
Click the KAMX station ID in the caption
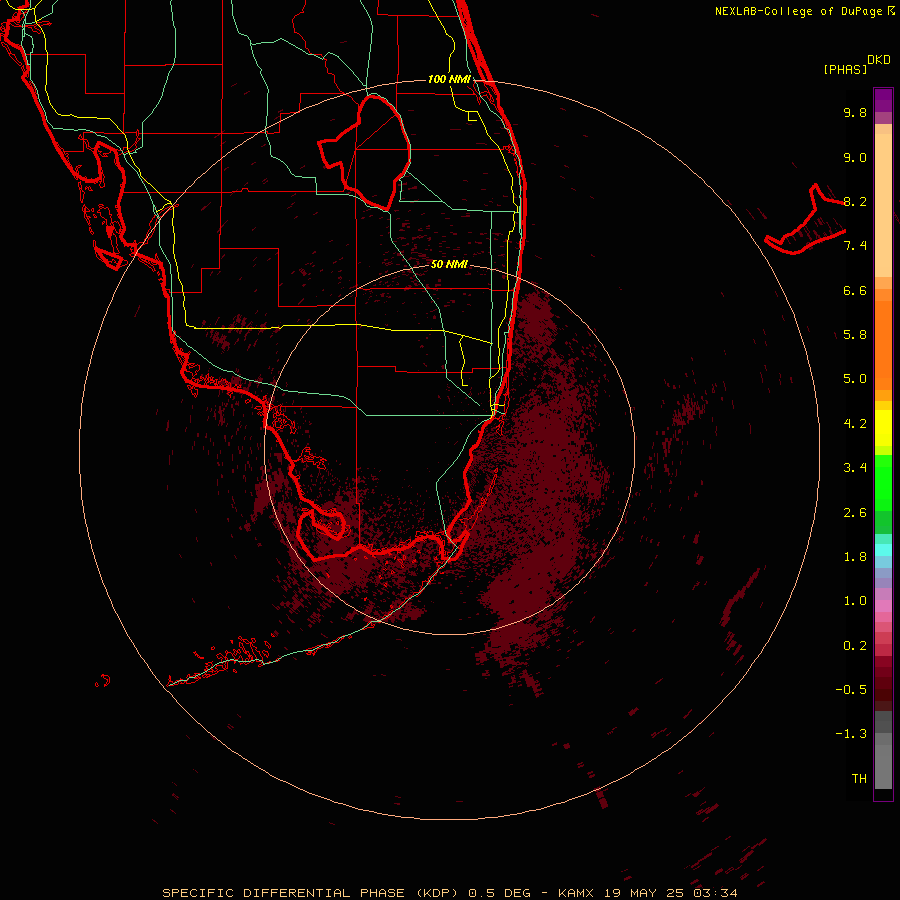click(x=576, y=893)
